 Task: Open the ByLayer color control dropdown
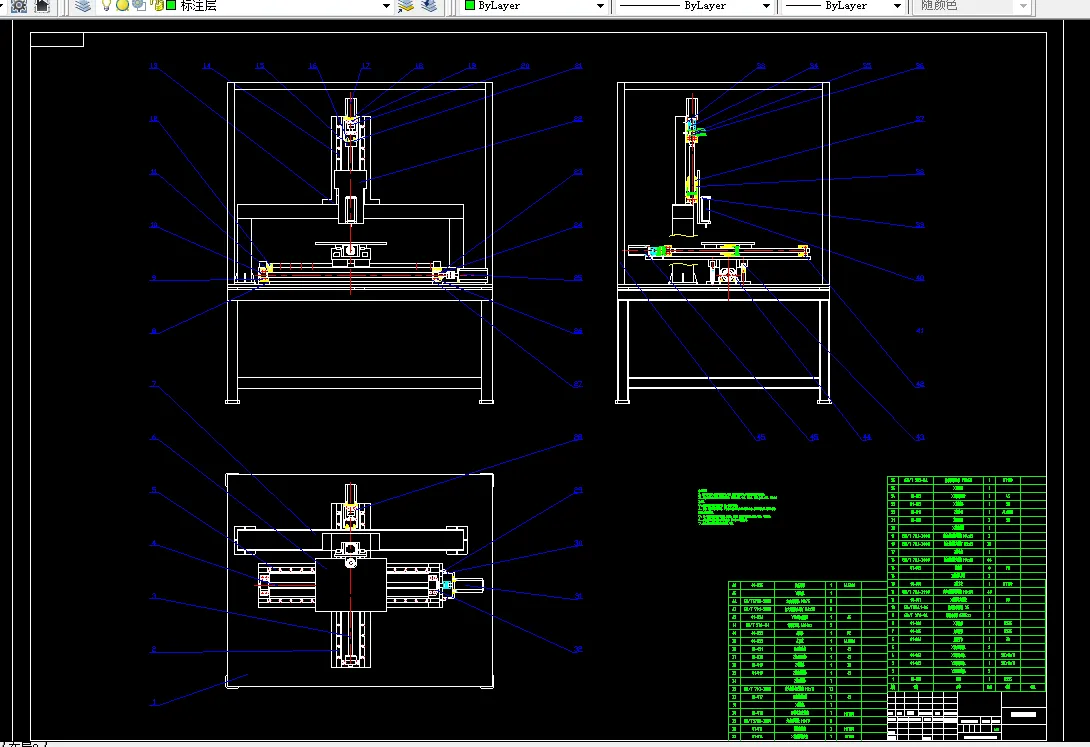click(601, 6)
